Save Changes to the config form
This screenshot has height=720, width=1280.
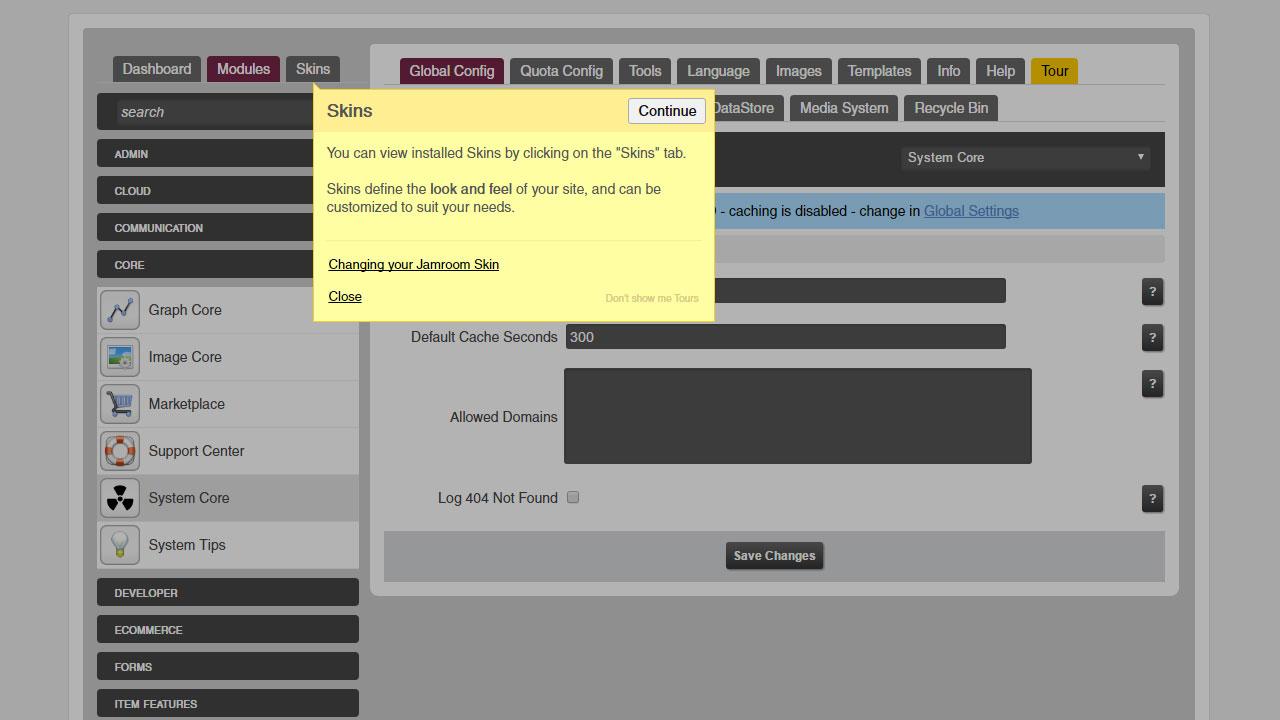coord(774,556)
